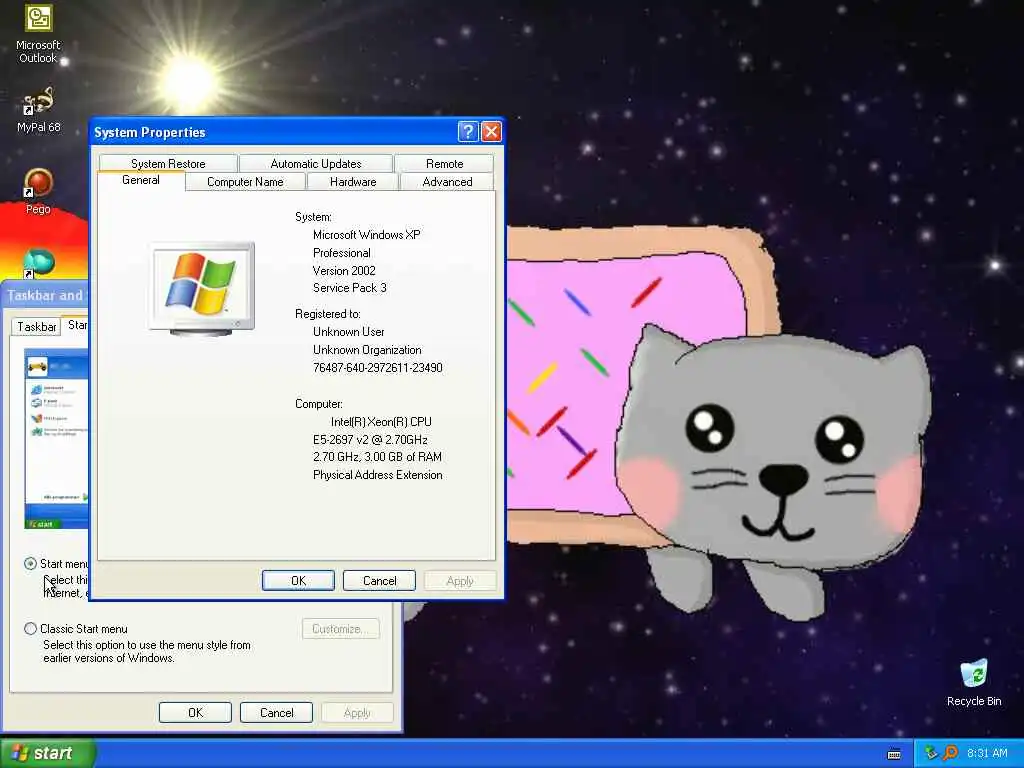Switch to the Hardware tab
This screenshot has height=768, width=1024.
pyautogui.click(x=353, y=182)
